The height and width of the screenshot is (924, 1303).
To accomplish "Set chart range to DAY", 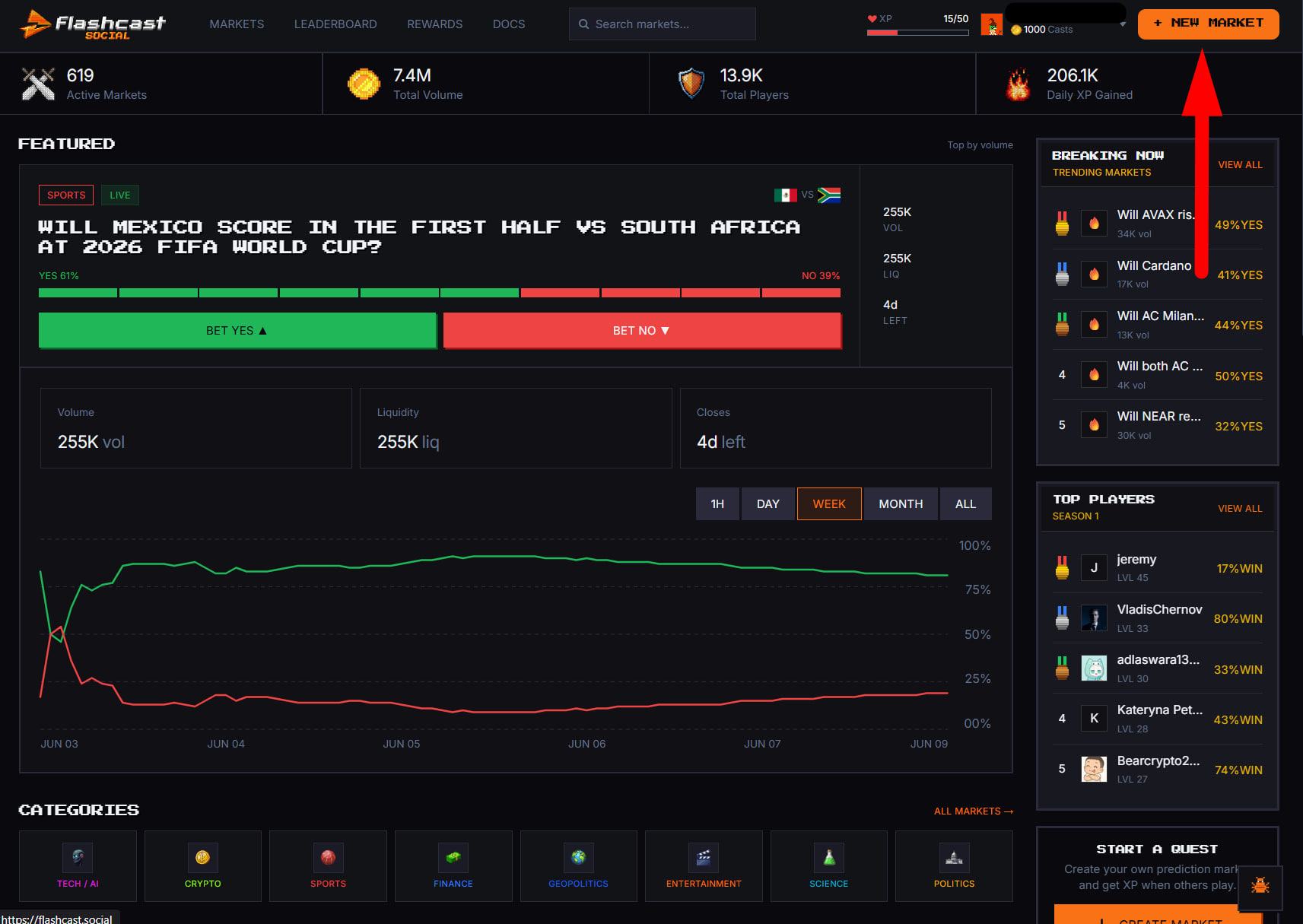I will pyautogui.click(x=768, y=504).
